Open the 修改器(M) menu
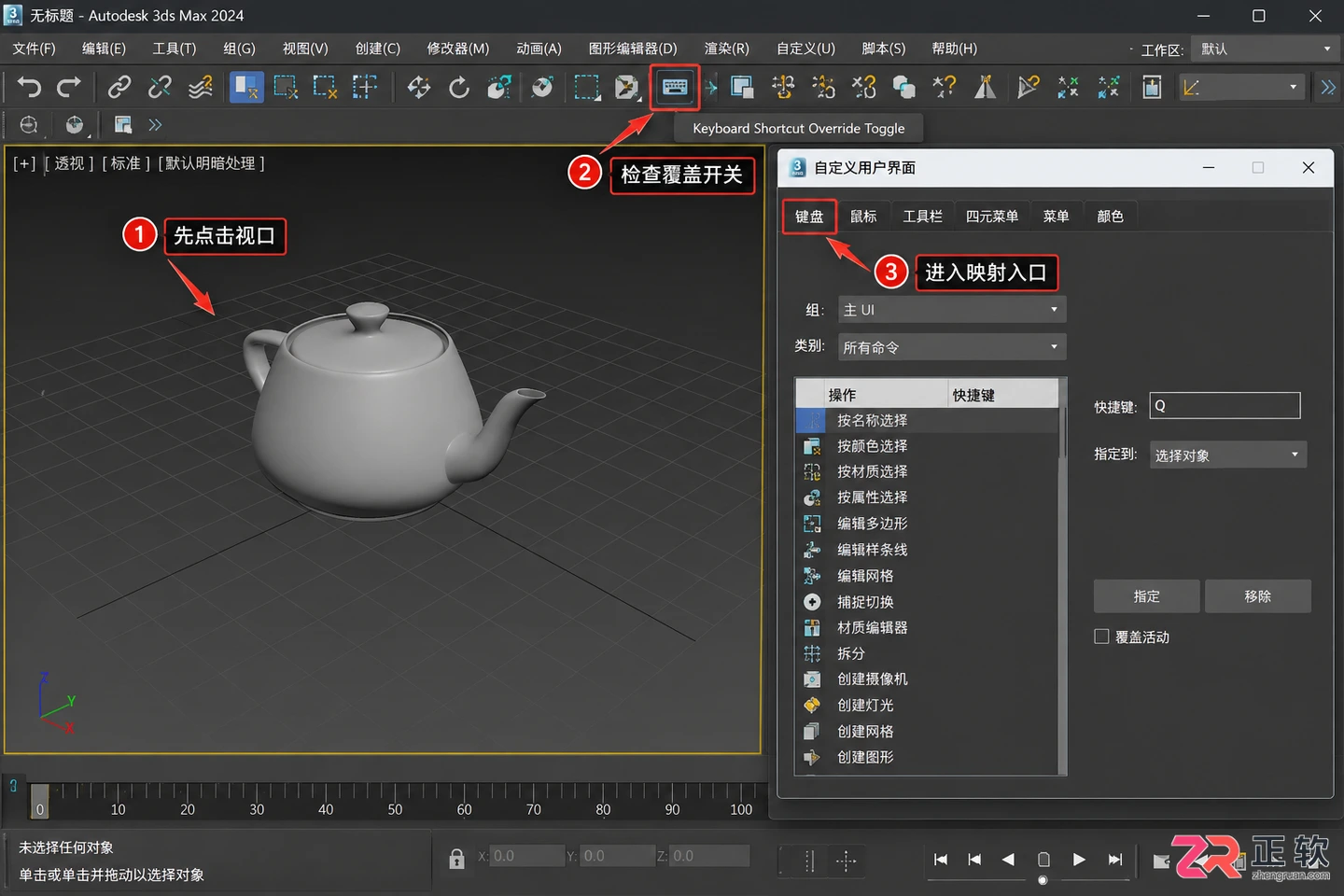This screenshot has width=1344, height=896. pos(458,49)
